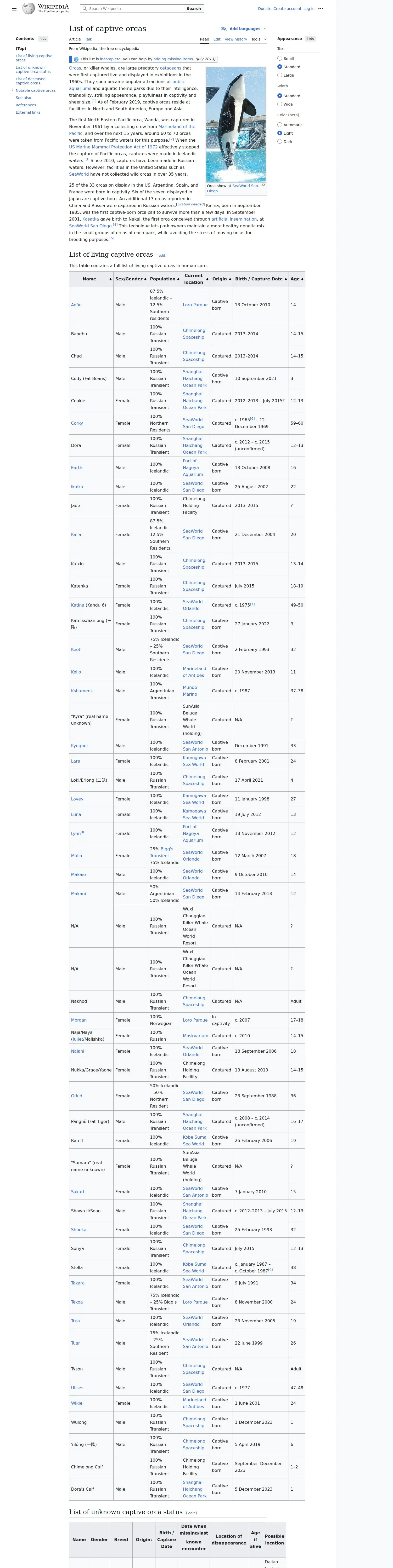
Task: Click the Add languages translate icon
Action: 224,28
